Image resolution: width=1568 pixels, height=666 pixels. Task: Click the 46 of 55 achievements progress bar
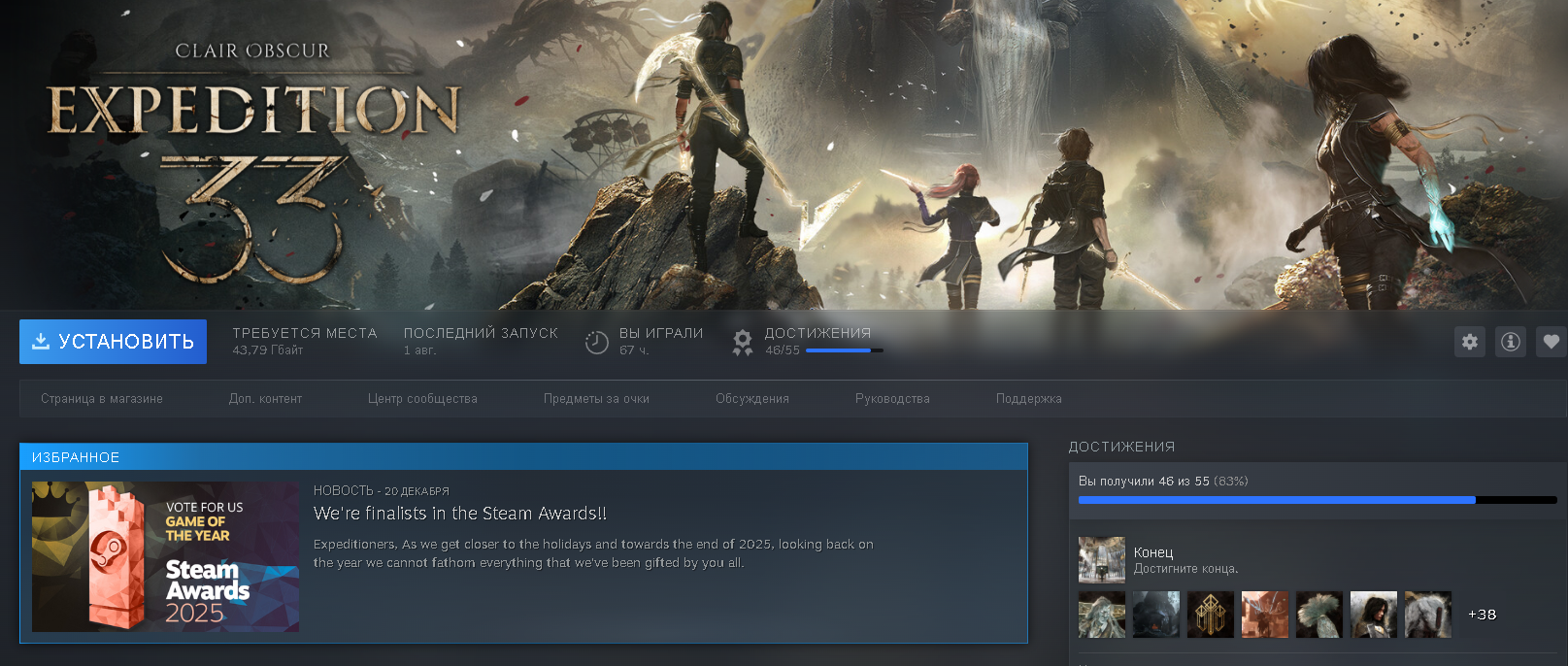1318,500
